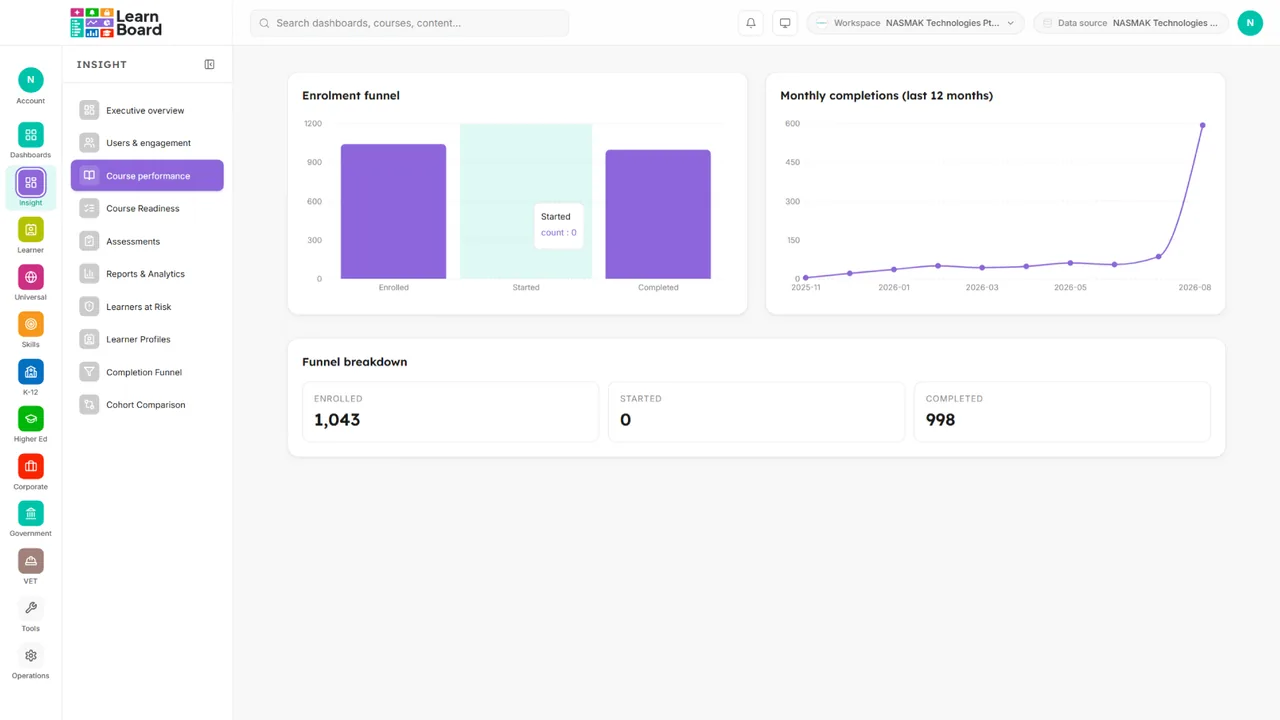
Task: Click the 2025-11 axis label
Action: pos(806,287)
